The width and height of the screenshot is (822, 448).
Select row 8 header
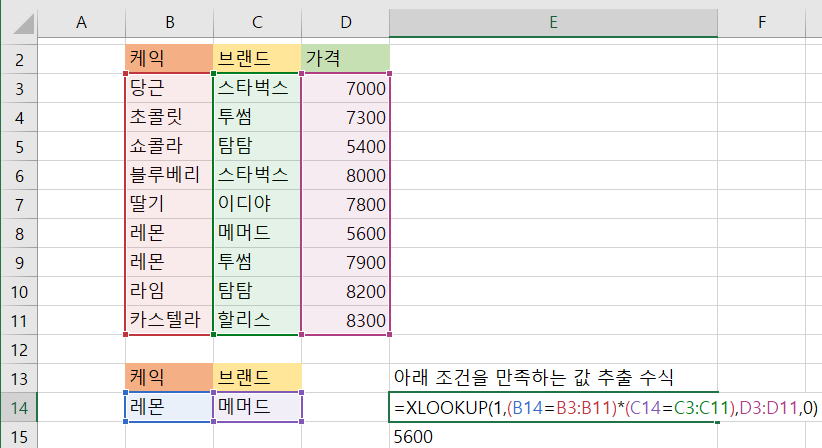point(19,233)
